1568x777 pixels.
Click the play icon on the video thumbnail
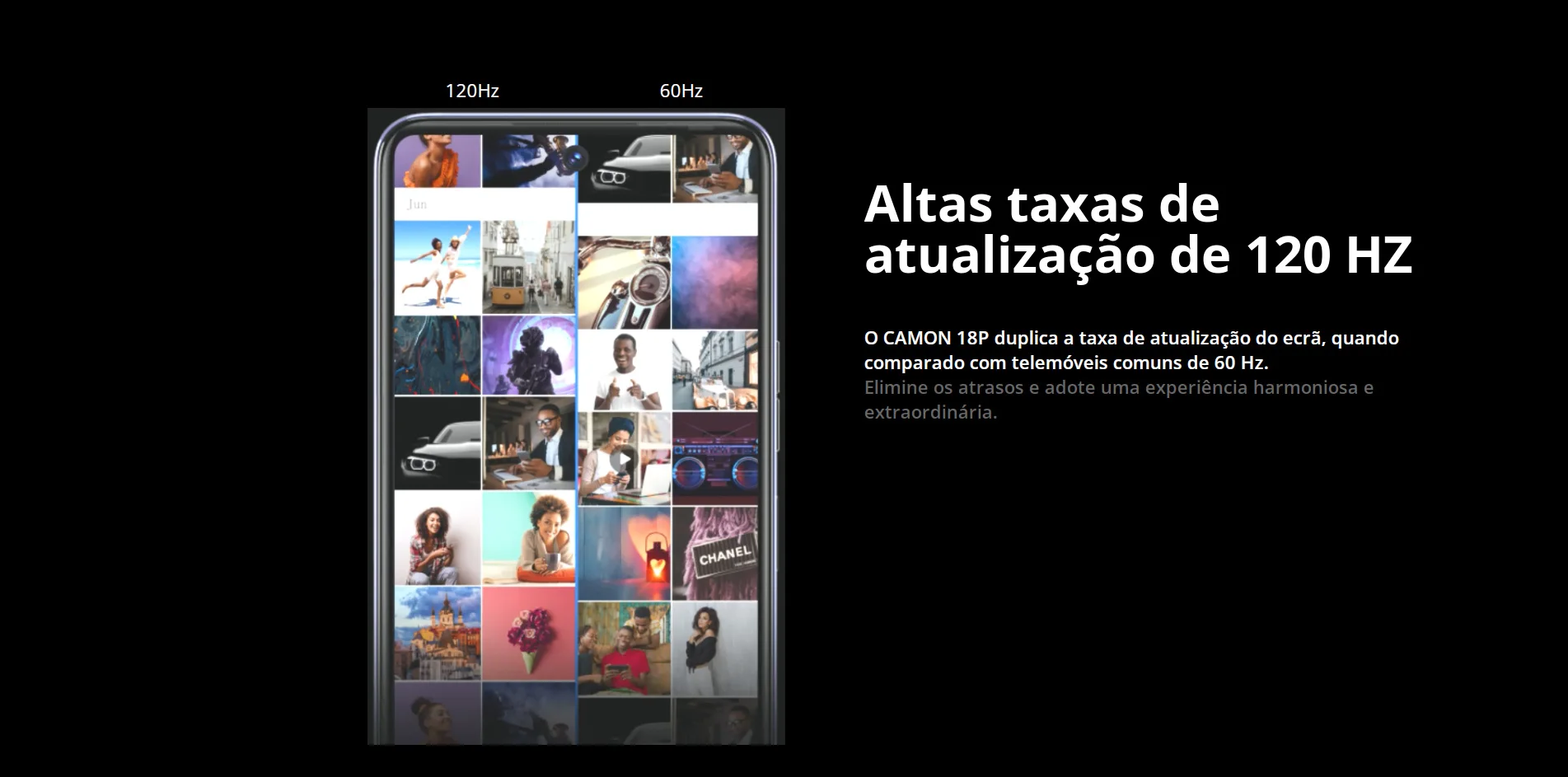coord(625,460)
